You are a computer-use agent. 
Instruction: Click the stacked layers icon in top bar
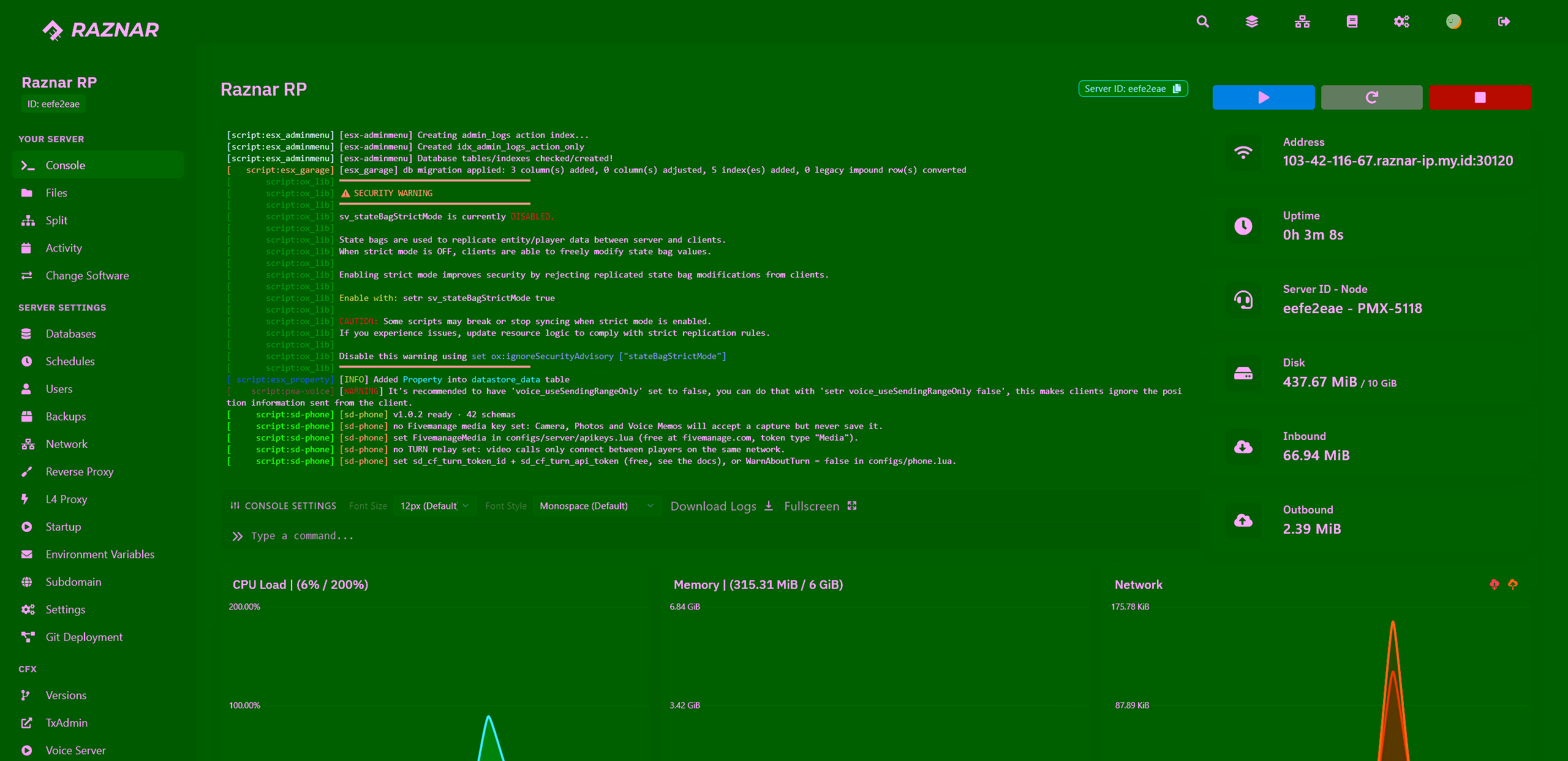click(1252, 22)
